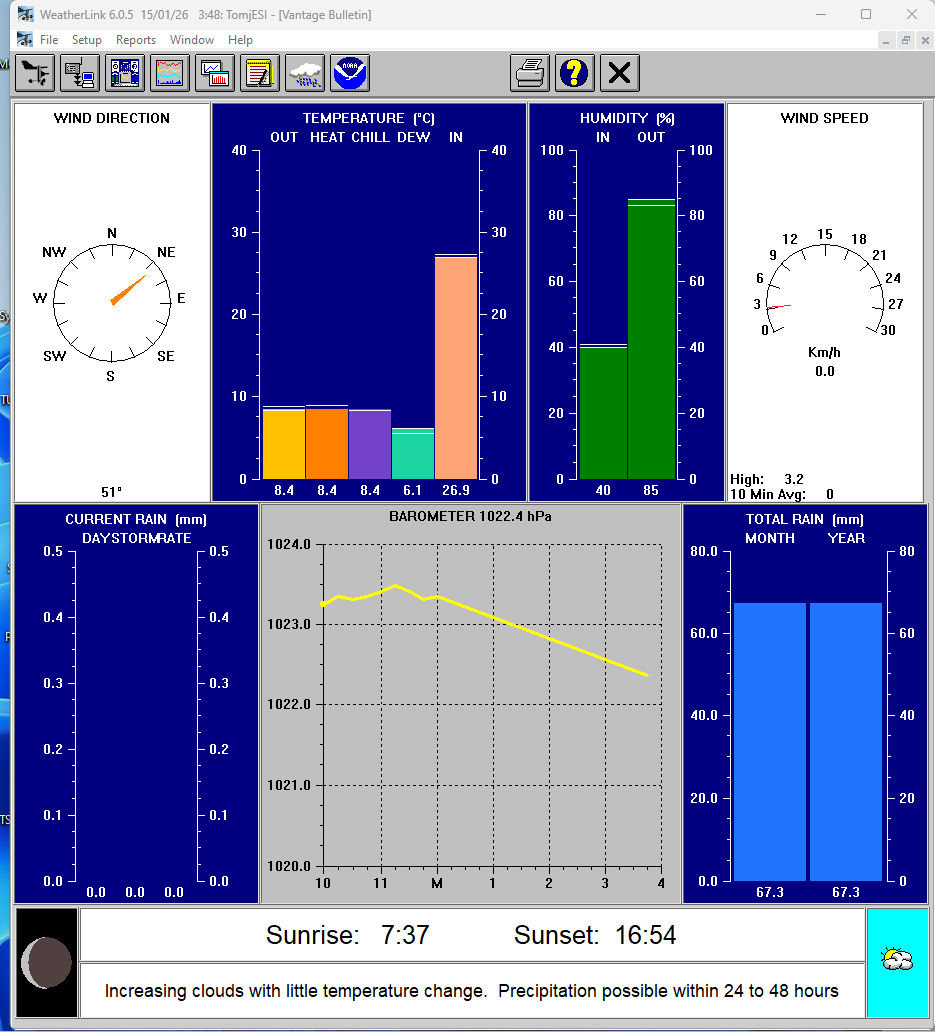This screenshot has height=1032, width=935.
Task: Click the partly cloudy forecast icon
Action: 897,962
